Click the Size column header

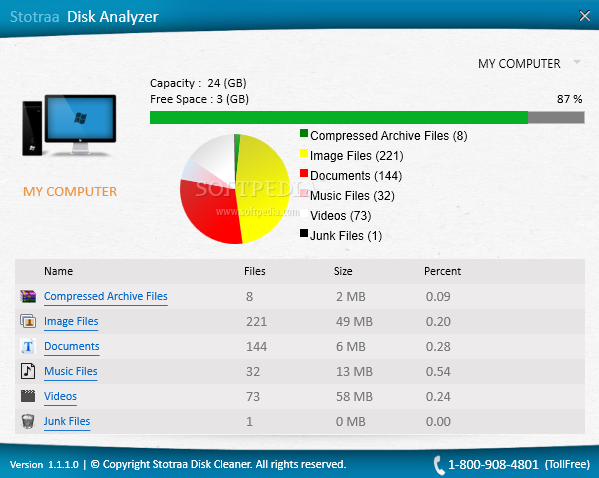(x=343, y=271)
